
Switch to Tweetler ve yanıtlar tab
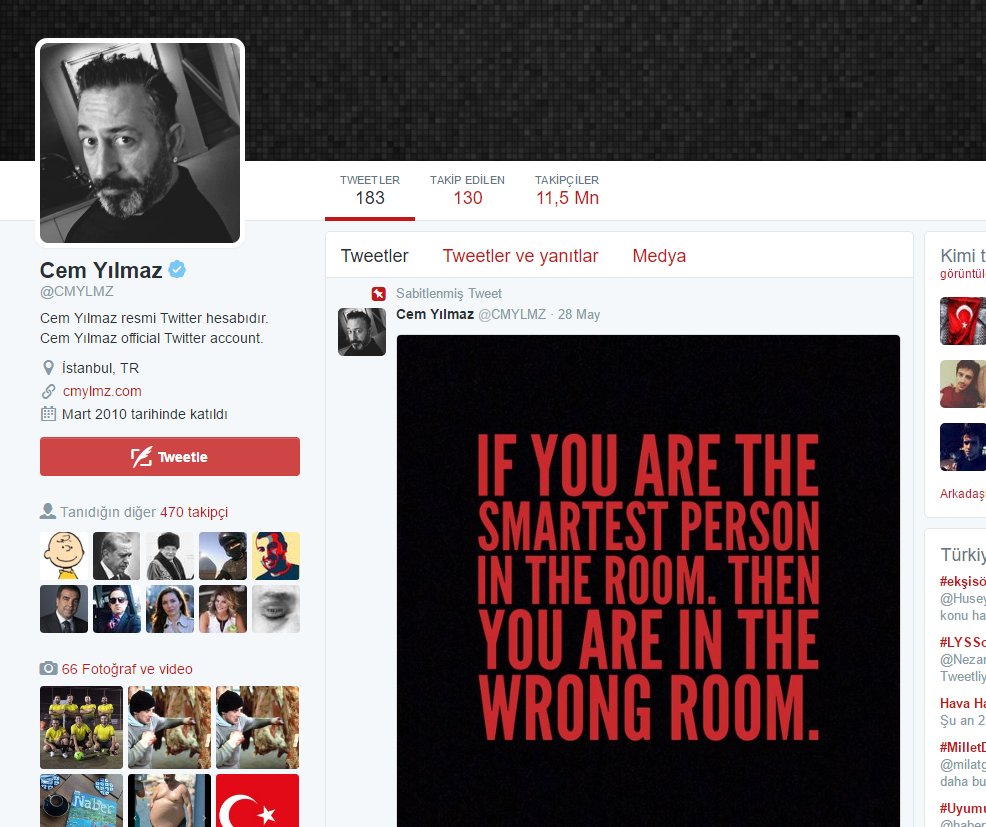pyautogui.click(x=520, y=256)
